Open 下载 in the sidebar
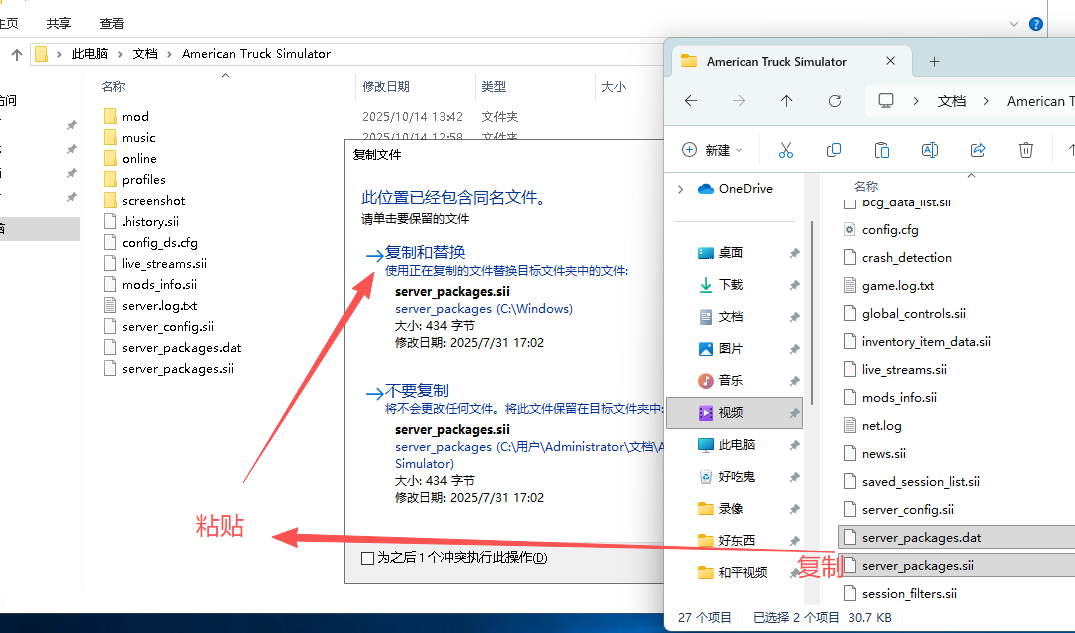The image size is (1075, 633). click(730, 285)
